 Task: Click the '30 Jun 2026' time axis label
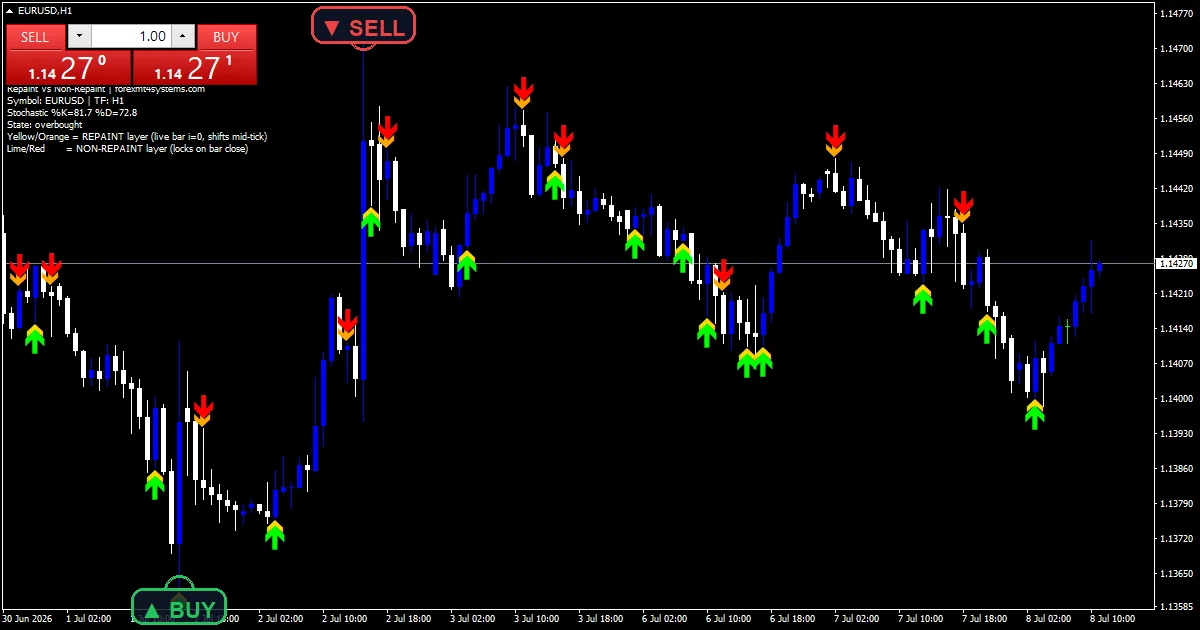pyautogui.click(x=29, y=619)
